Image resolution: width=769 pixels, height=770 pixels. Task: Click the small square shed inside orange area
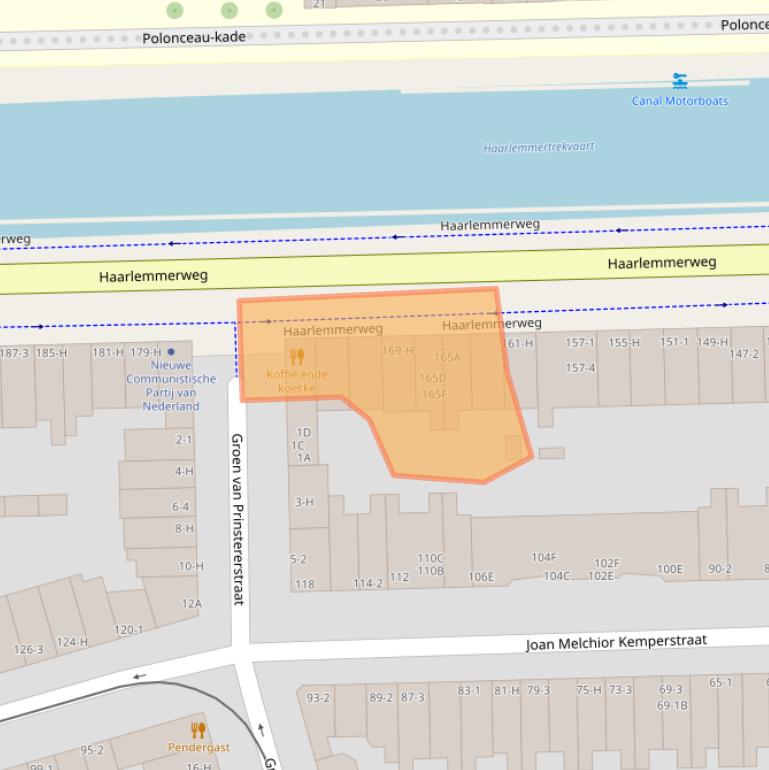click(516, 448)
